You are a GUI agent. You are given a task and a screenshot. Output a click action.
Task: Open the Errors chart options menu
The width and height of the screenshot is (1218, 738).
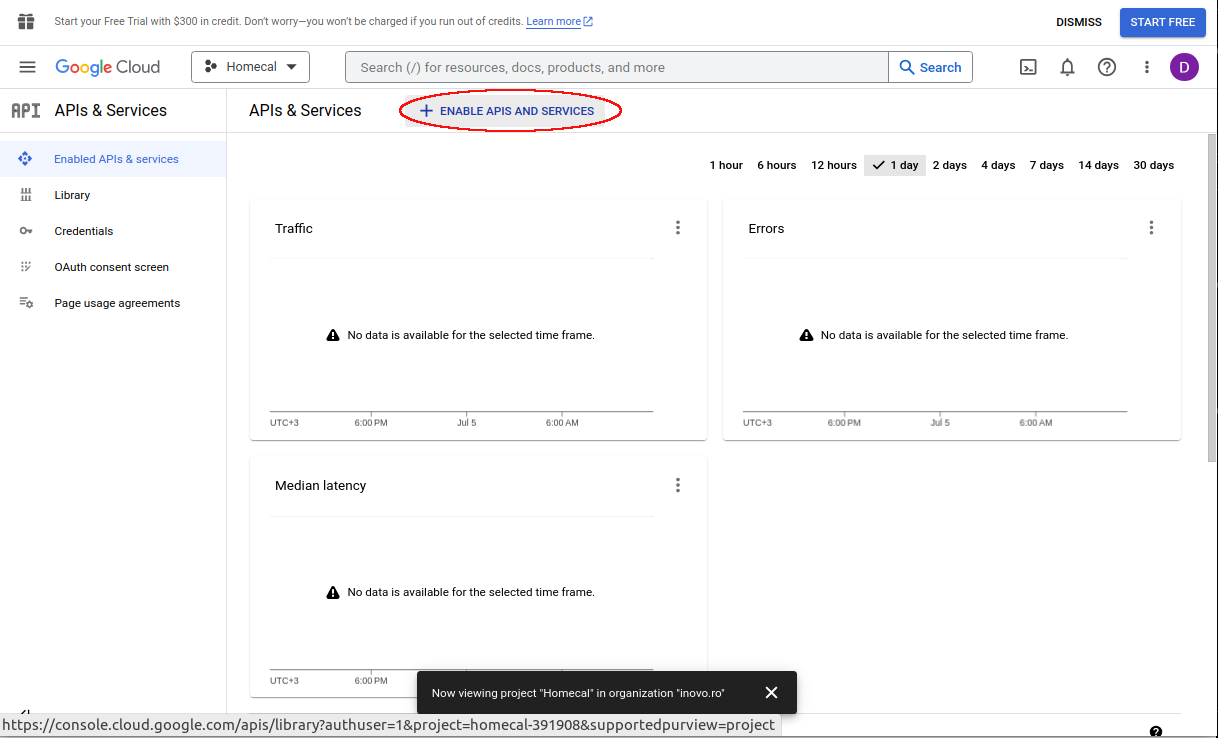click(x=1151, y=227)
